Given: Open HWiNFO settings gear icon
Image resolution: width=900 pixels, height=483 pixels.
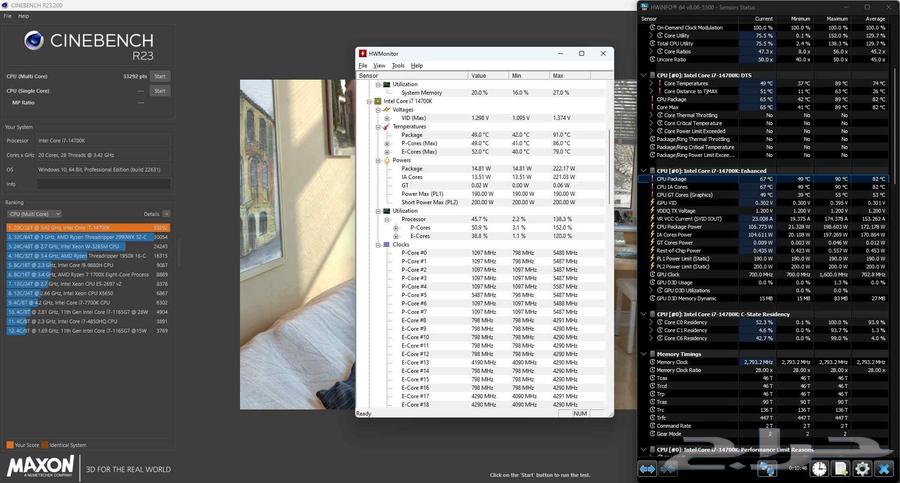Looking at the screenshot, I should 862,469.
